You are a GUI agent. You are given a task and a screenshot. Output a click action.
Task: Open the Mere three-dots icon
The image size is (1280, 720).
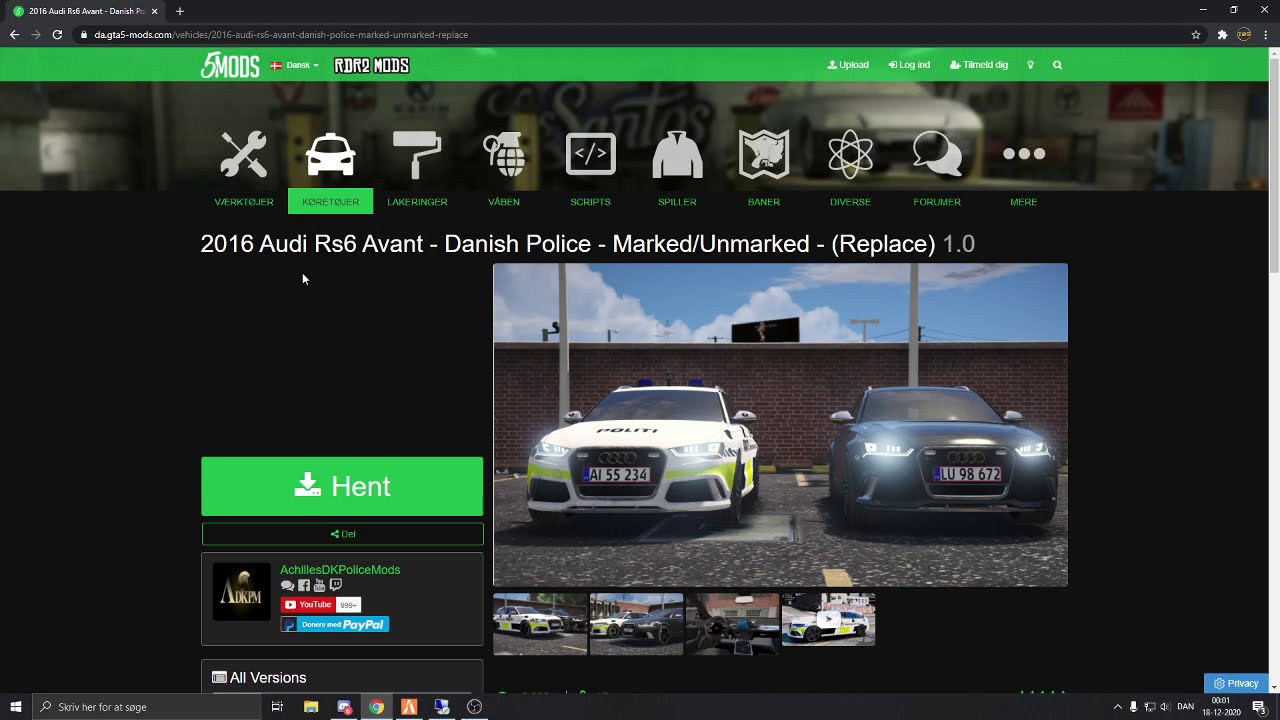pos(1024,154)
